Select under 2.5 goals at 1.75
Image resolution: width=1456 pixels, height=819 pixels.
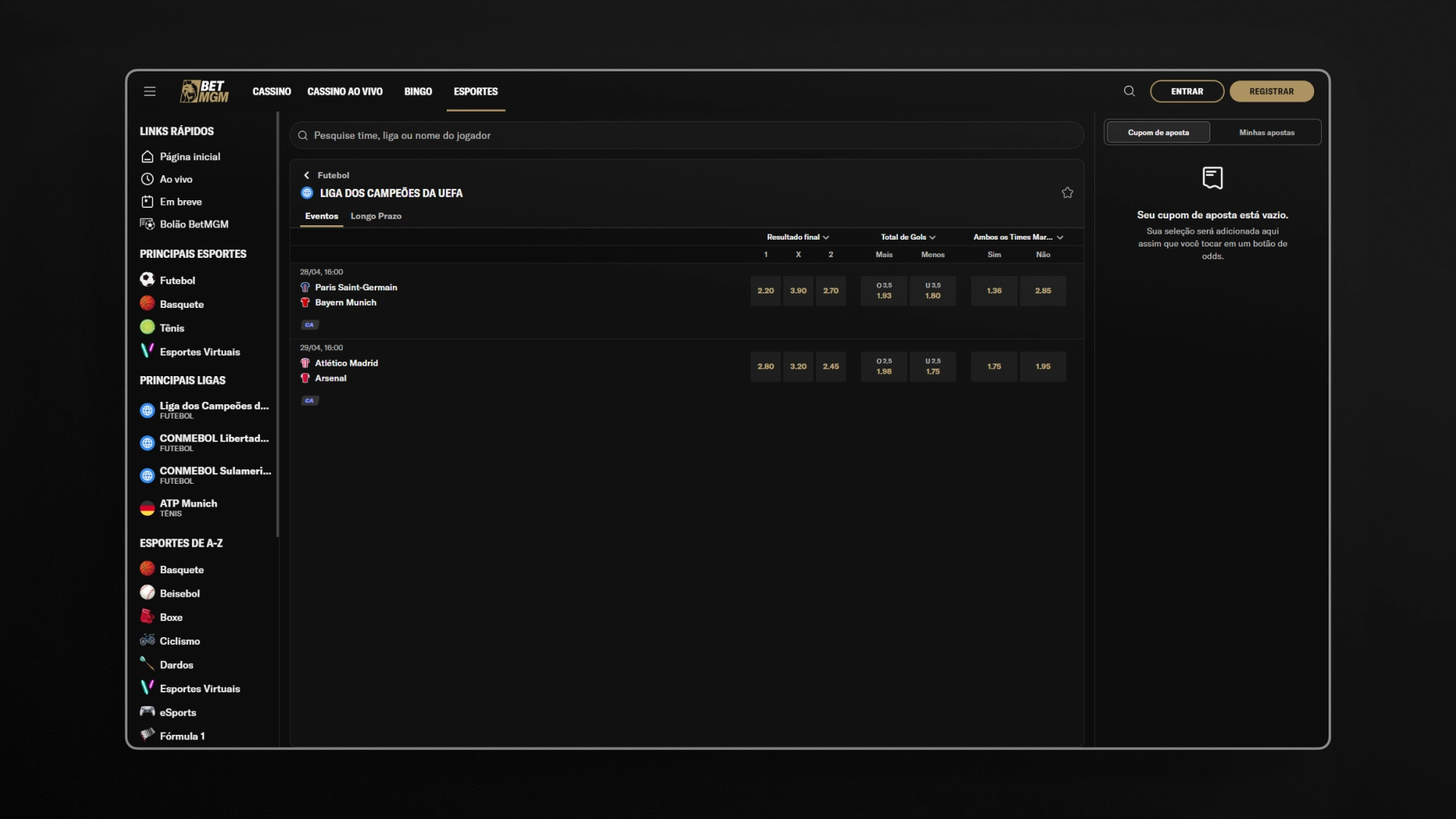pyautogui.click(x=933, y=367)
